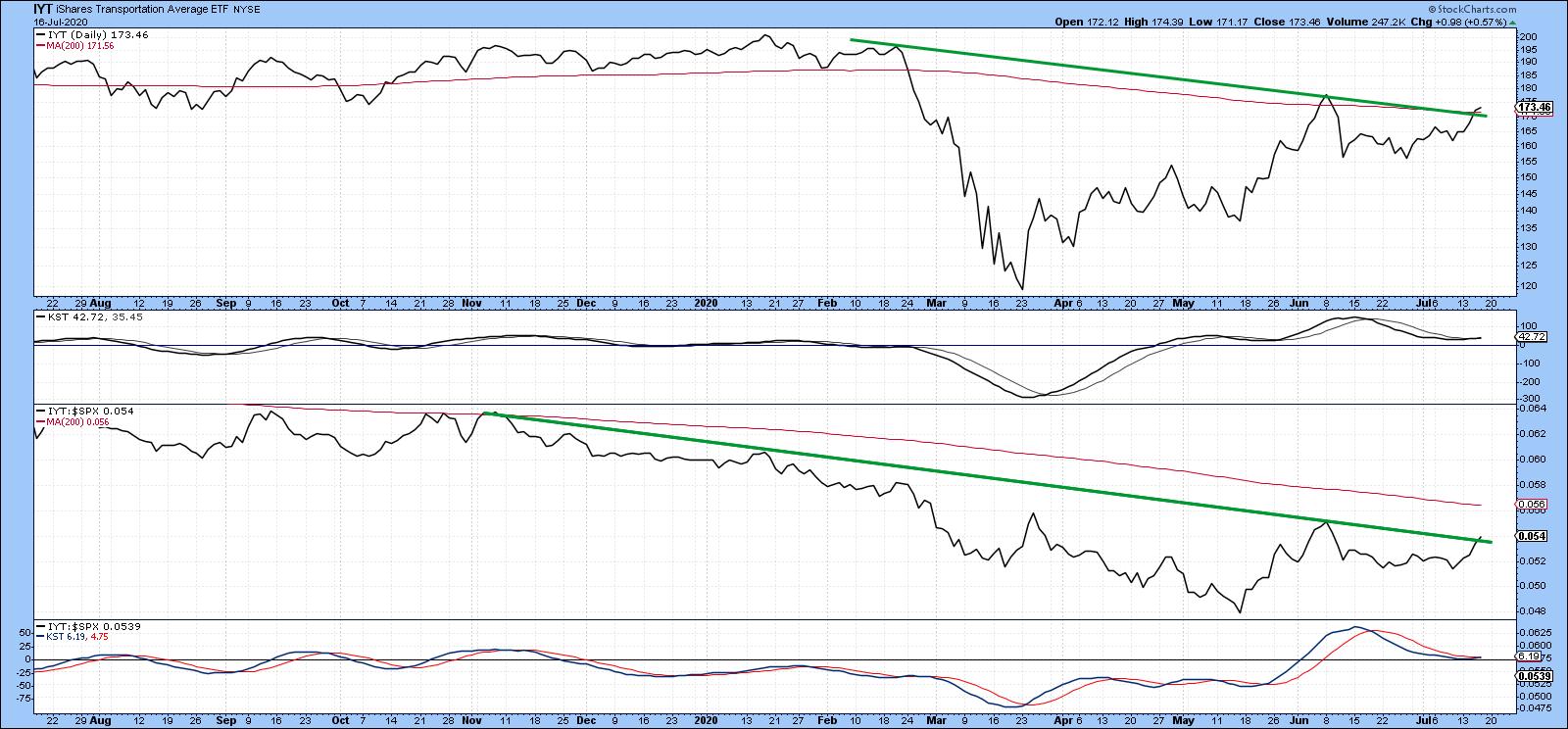Viewport: 1568px width, 729px height.
Task: Click the red MA(200) 171.56 legend label
Action: pos(83,45)
